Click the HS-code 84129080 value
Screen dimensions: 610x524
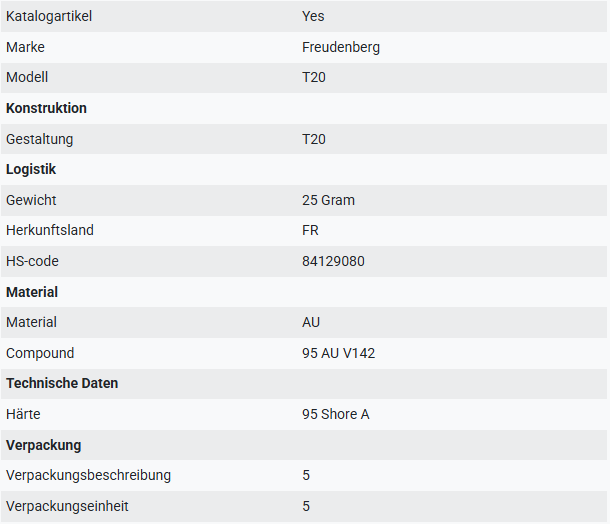tap(333, 261)
